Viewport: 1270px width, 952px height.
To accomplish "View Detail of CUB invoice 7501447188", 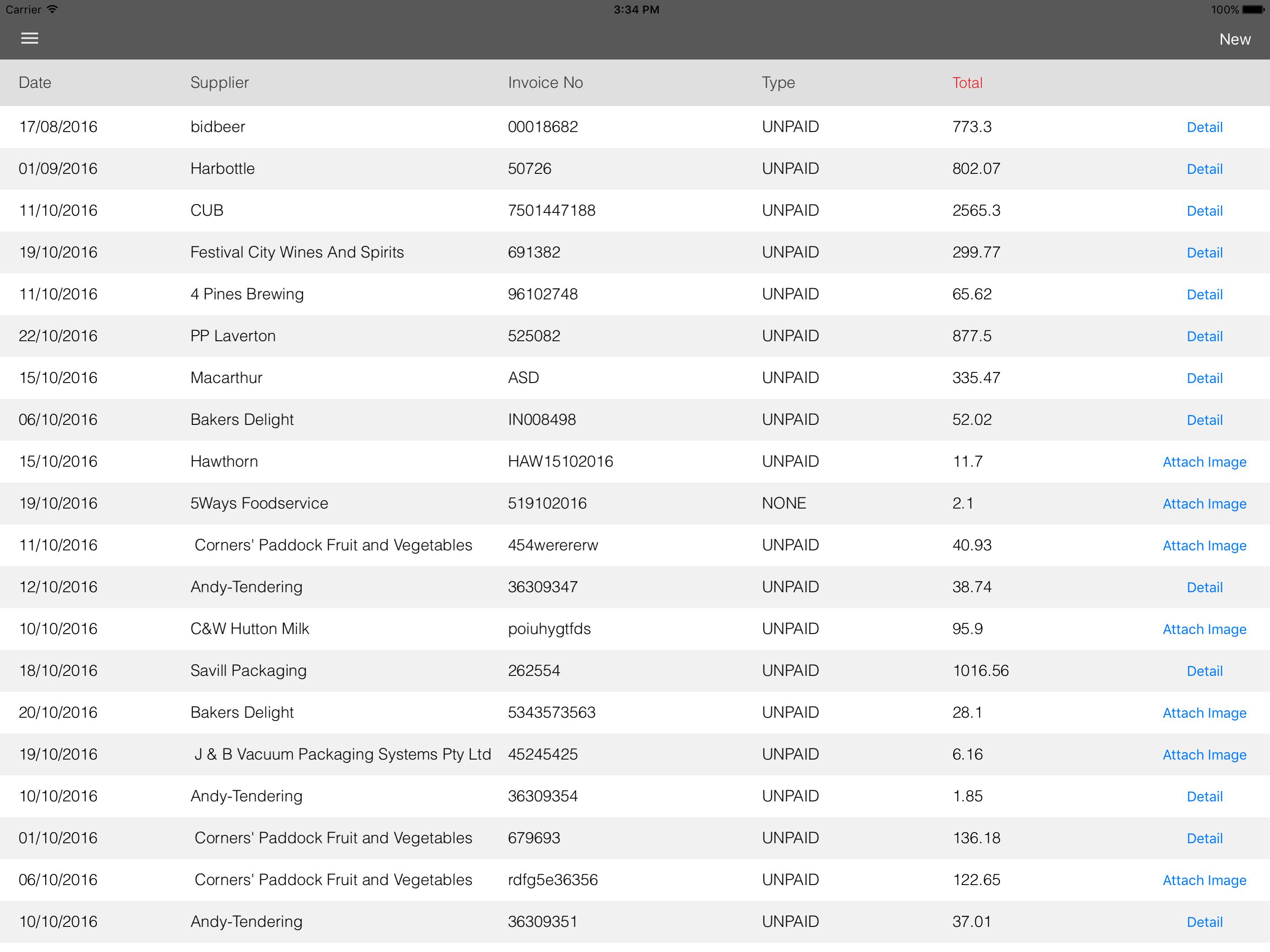I will [x=1204, y=211].
